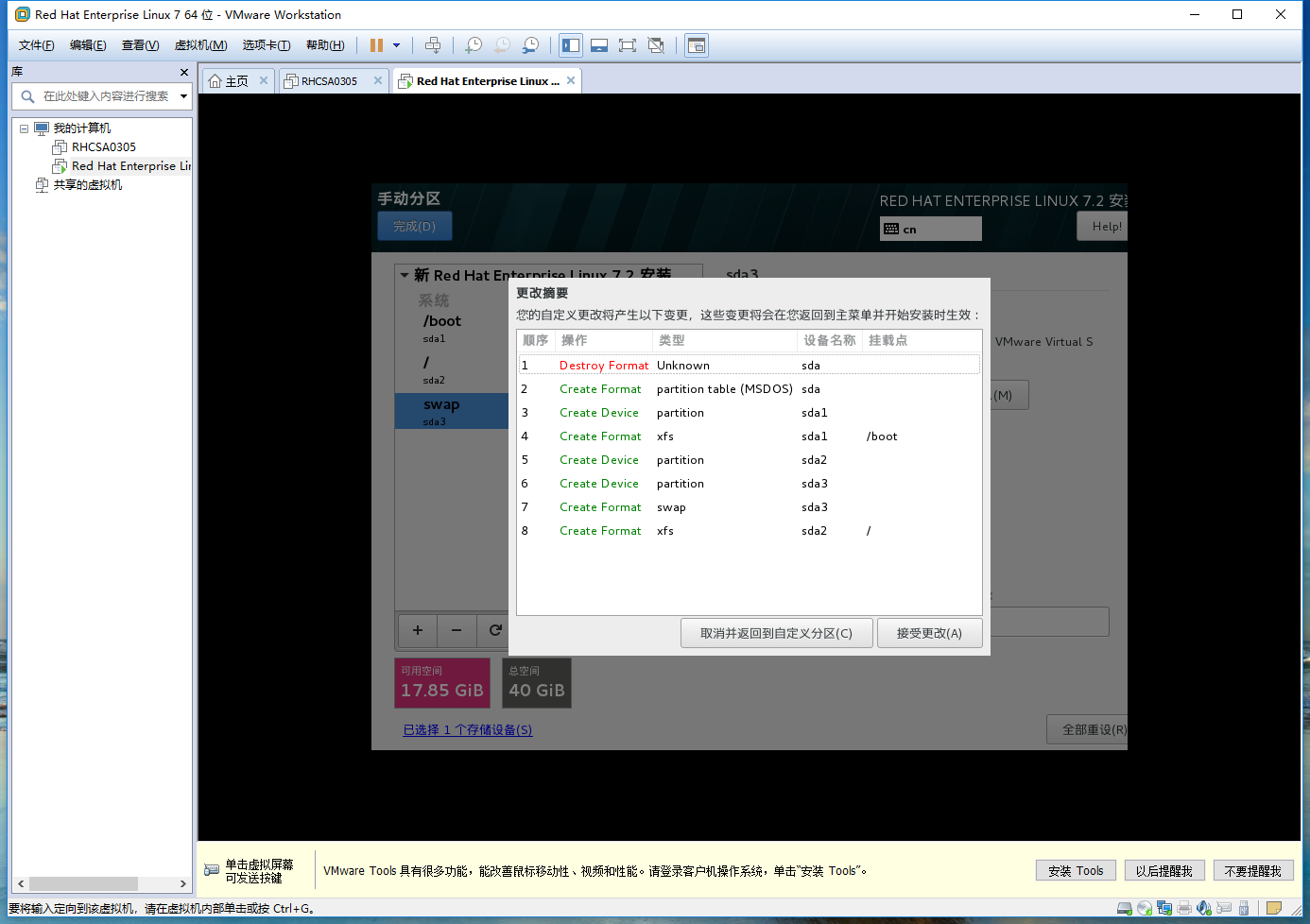The height and width of the screenshot is (924, 1310).
Task: Click the printer status icon
Action: (x=1184, y=909)
